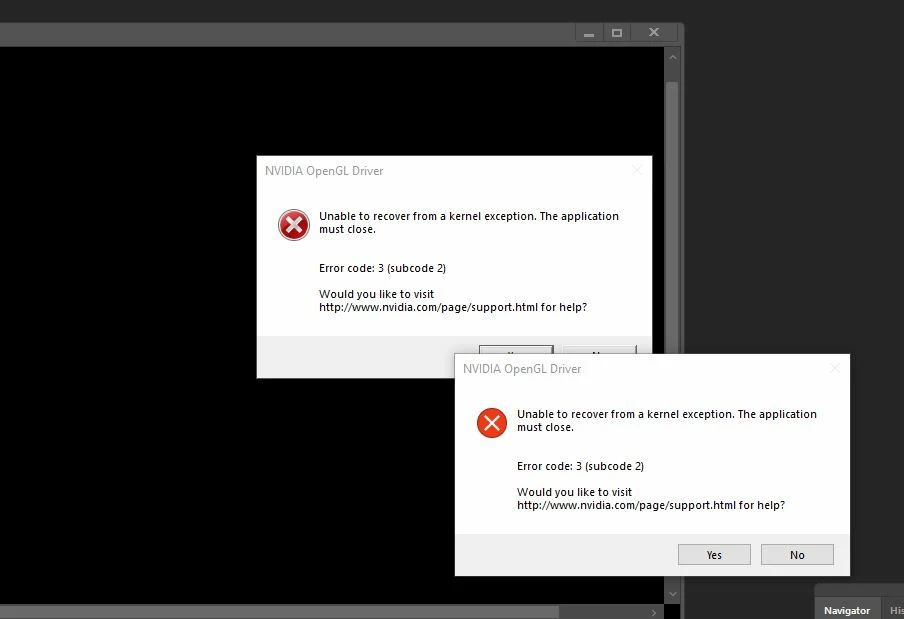This screenshot has width=904, height=619.
Task: Click the red error icon in front dialog
Action: point(492,422)
